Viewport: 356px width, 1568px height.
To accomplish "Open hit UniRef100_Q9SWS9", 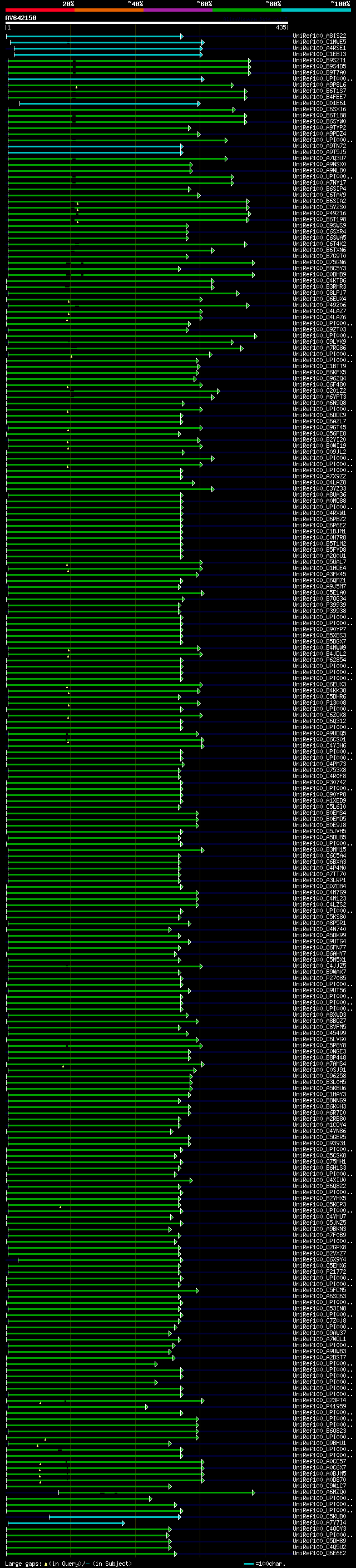I will click(x=319, y=226).
